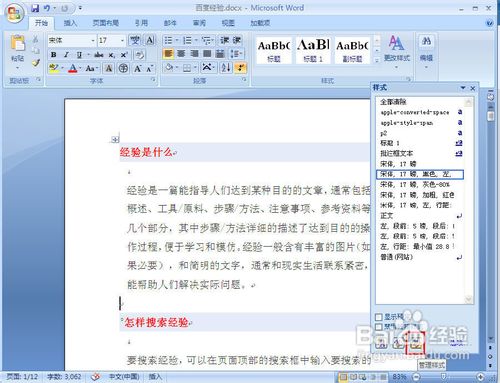
Task: Toggle Center paragraph alignment
Action: [181, 54]
